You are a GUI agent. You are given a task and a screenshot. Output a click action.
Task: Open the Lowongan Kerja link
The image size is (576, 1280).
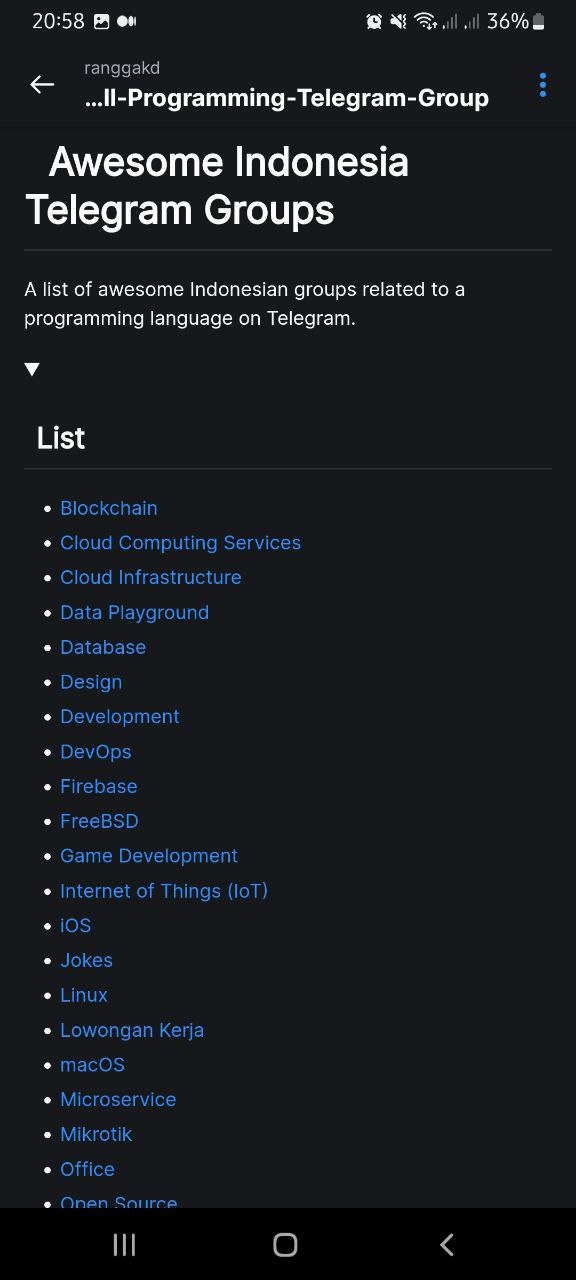point(132,1030)
